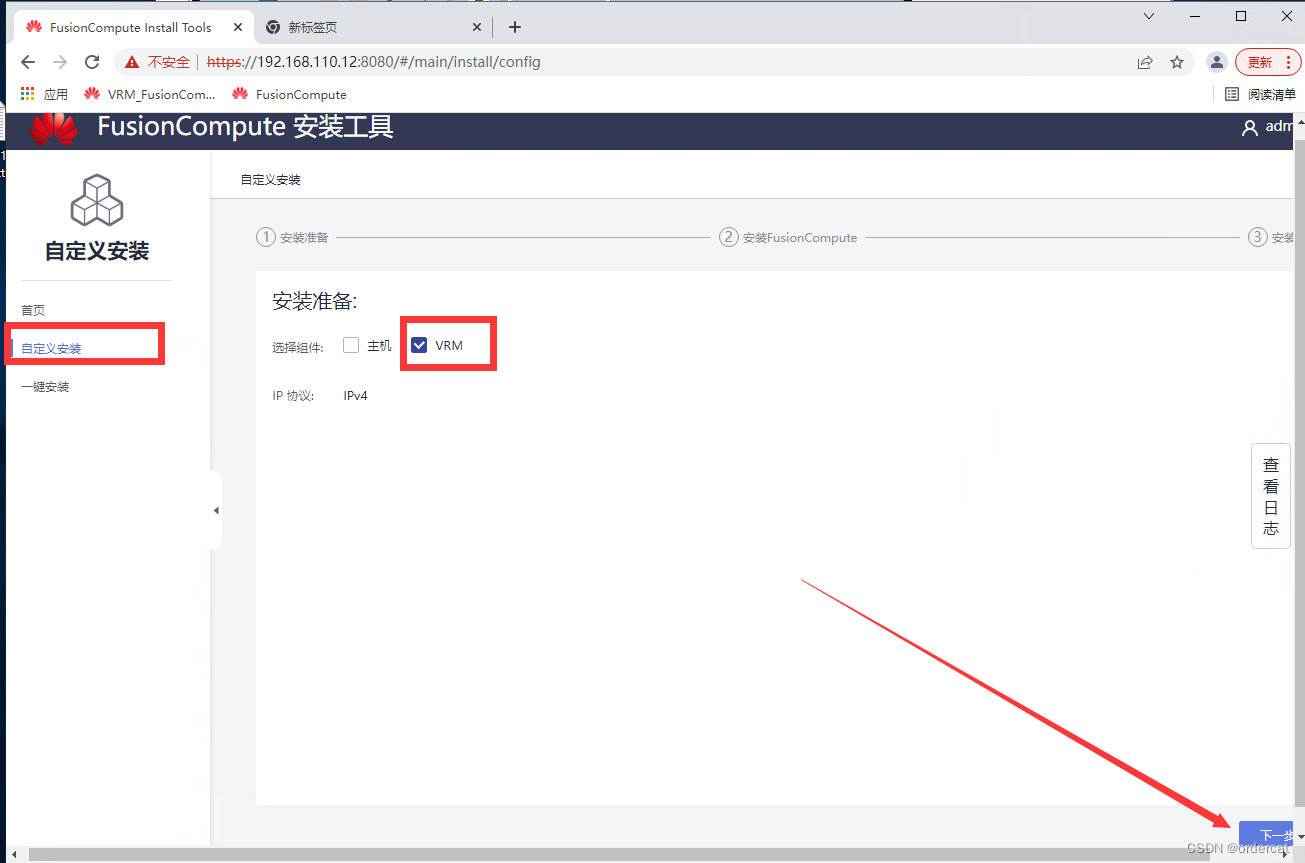1305x863 pixels.
Task: Select 一键安装 in sidebar menu
Action: 45,387
